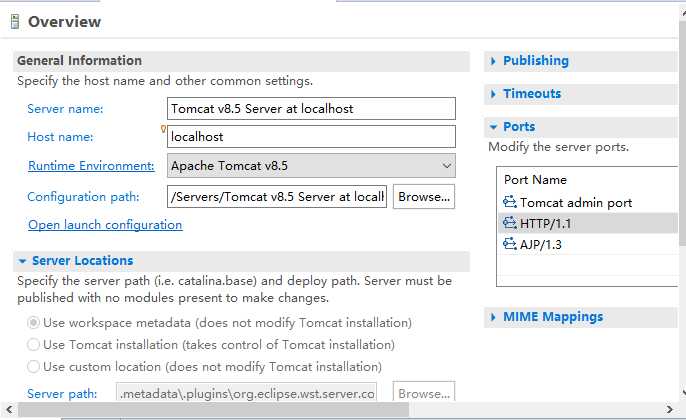Select the AJP/1.3 port row
This screenshot has width=686, height=420.
(587, 244)
